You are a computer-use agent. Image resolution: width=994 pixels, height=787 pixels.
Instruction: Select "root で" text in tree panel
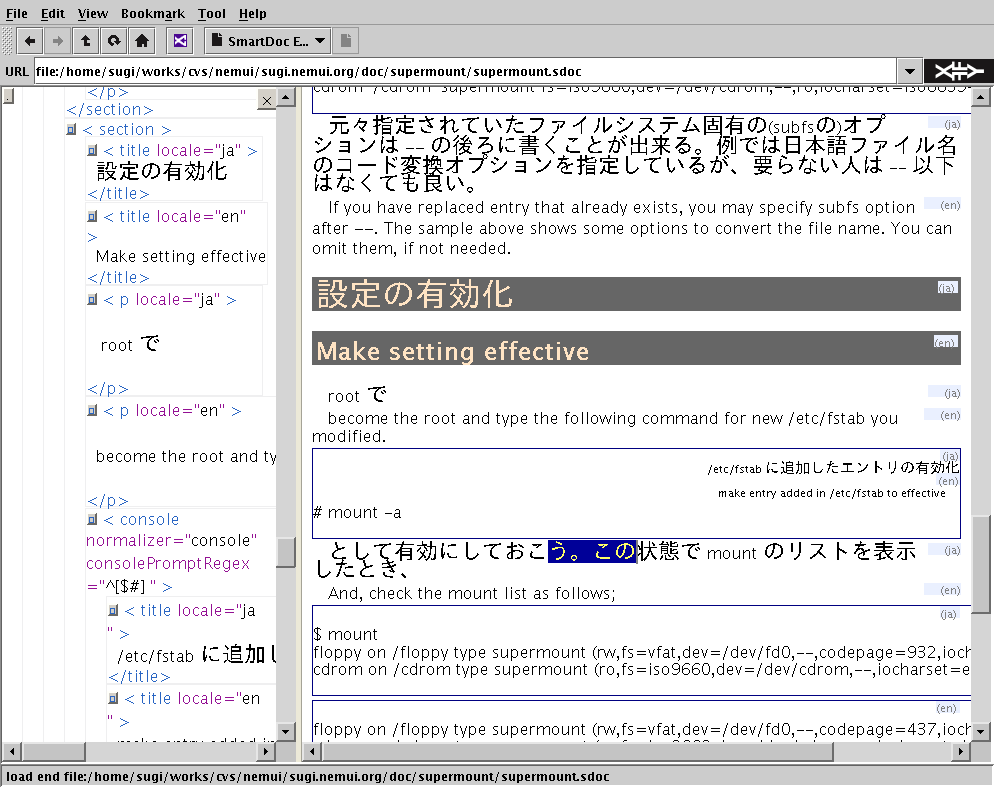[130, 344]
